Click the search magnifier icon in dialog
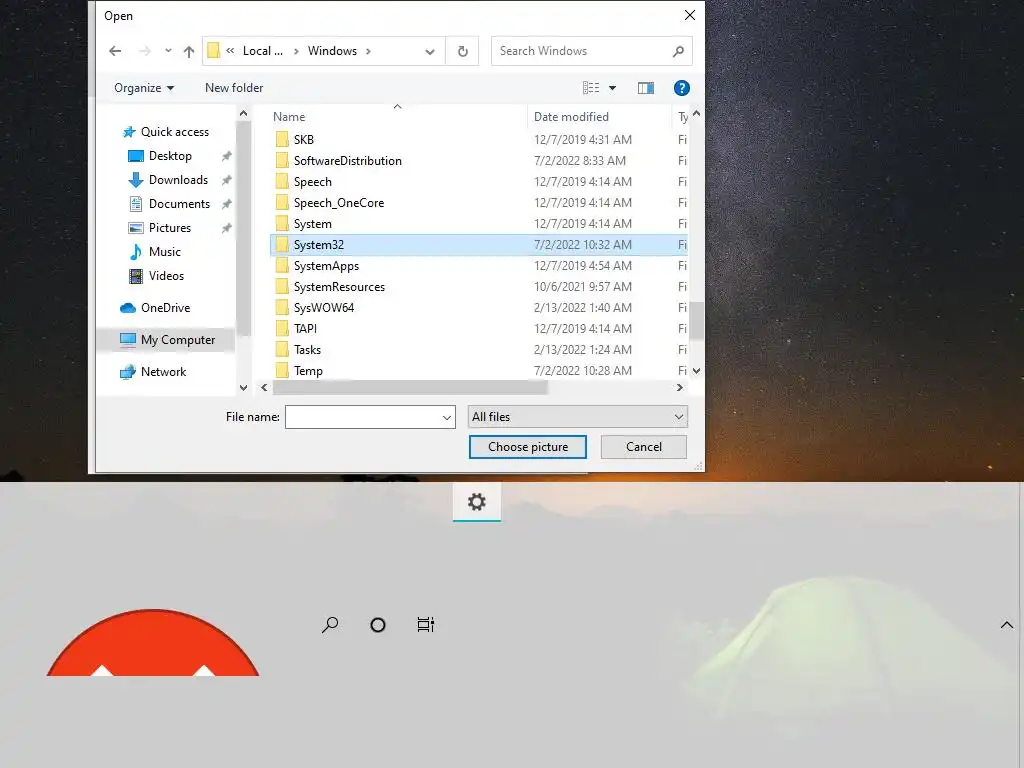 (679, 51)
